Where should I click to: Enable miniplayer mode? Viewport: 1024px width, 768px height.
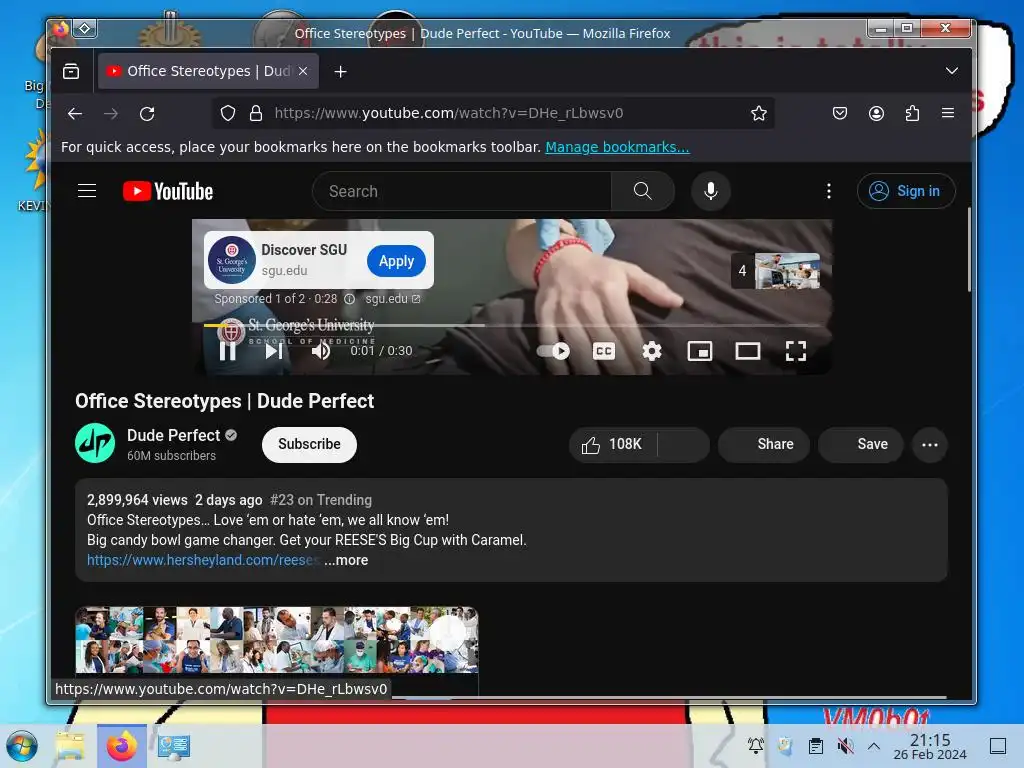click(699, 351)
